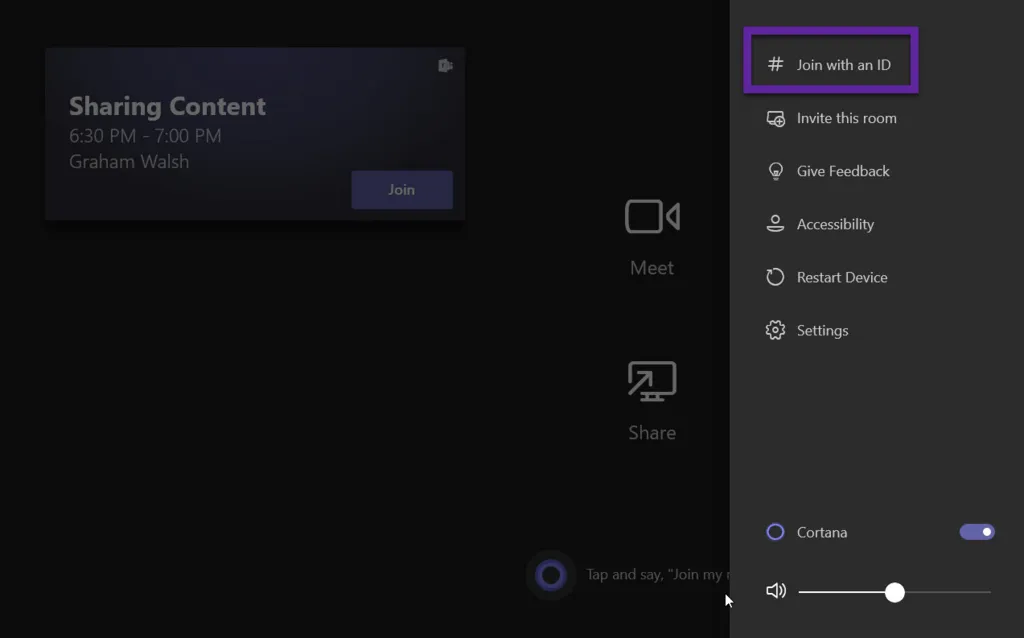Select the Join with an ID menu label
This screenshot has width=1024, height=638.
pyautogui.click(x=843, y=65)
